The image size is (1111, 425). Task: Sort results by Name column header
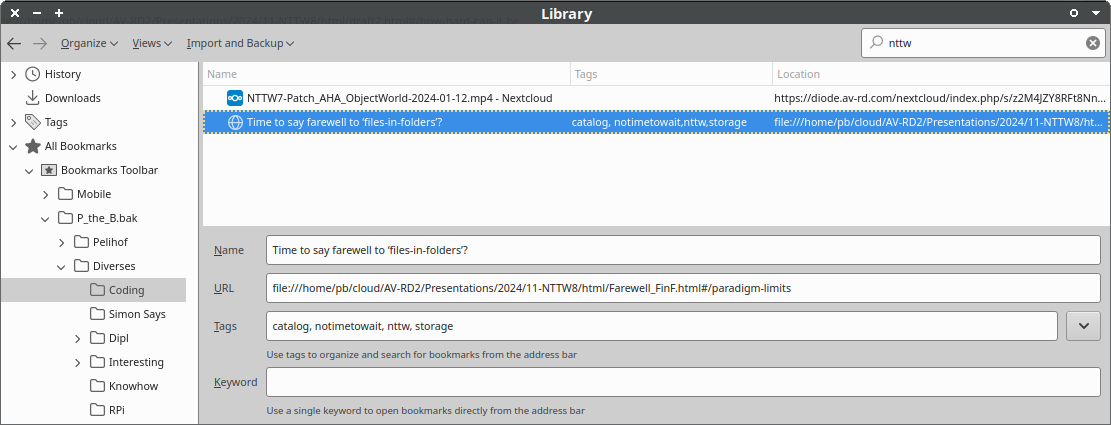click(385, 74)
